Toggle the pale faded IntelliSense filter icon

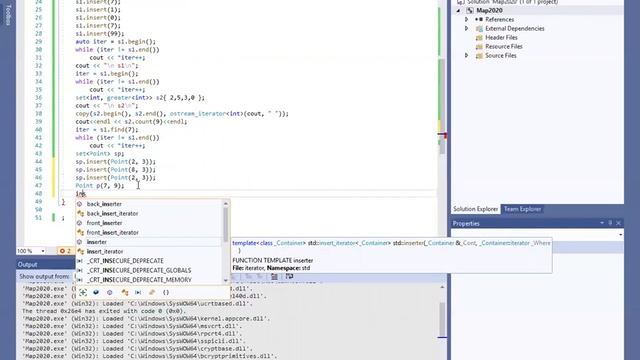click(152, 292)
